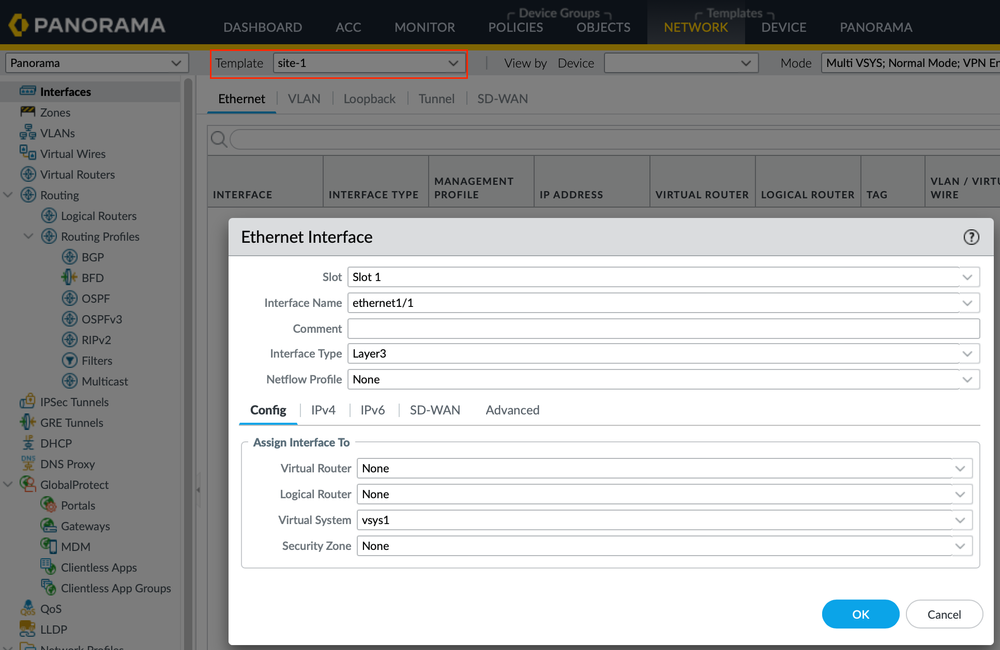Open the Security Zone dropdown

click(664, 546)
